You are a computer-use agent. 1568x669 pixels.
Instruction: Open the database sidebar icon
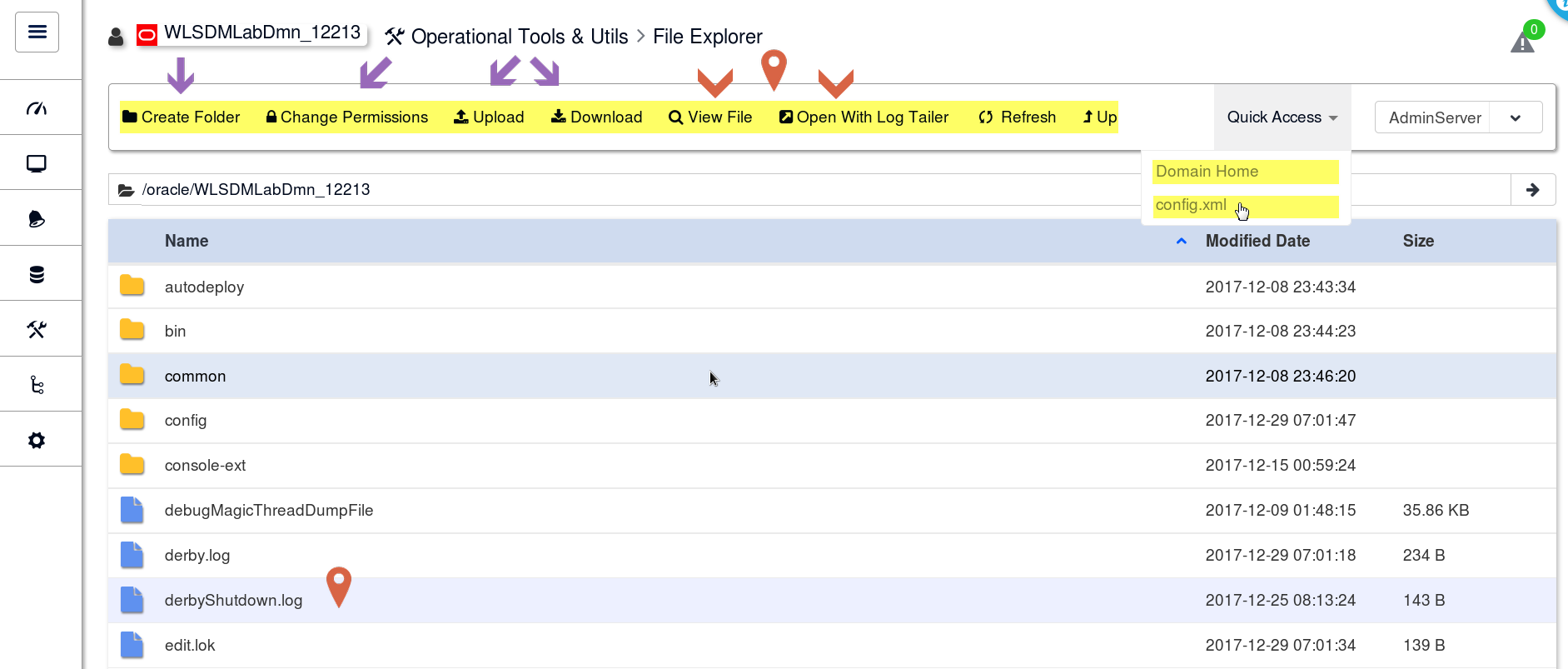pos(37,274)
